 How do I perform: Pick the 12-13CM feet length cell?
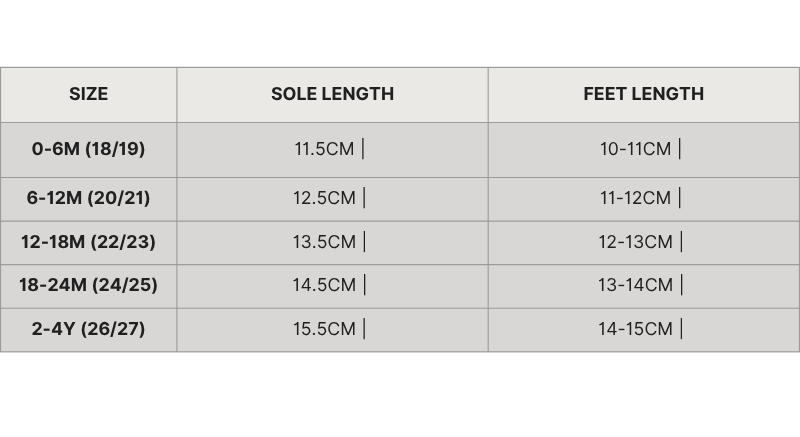coord(636,242)
